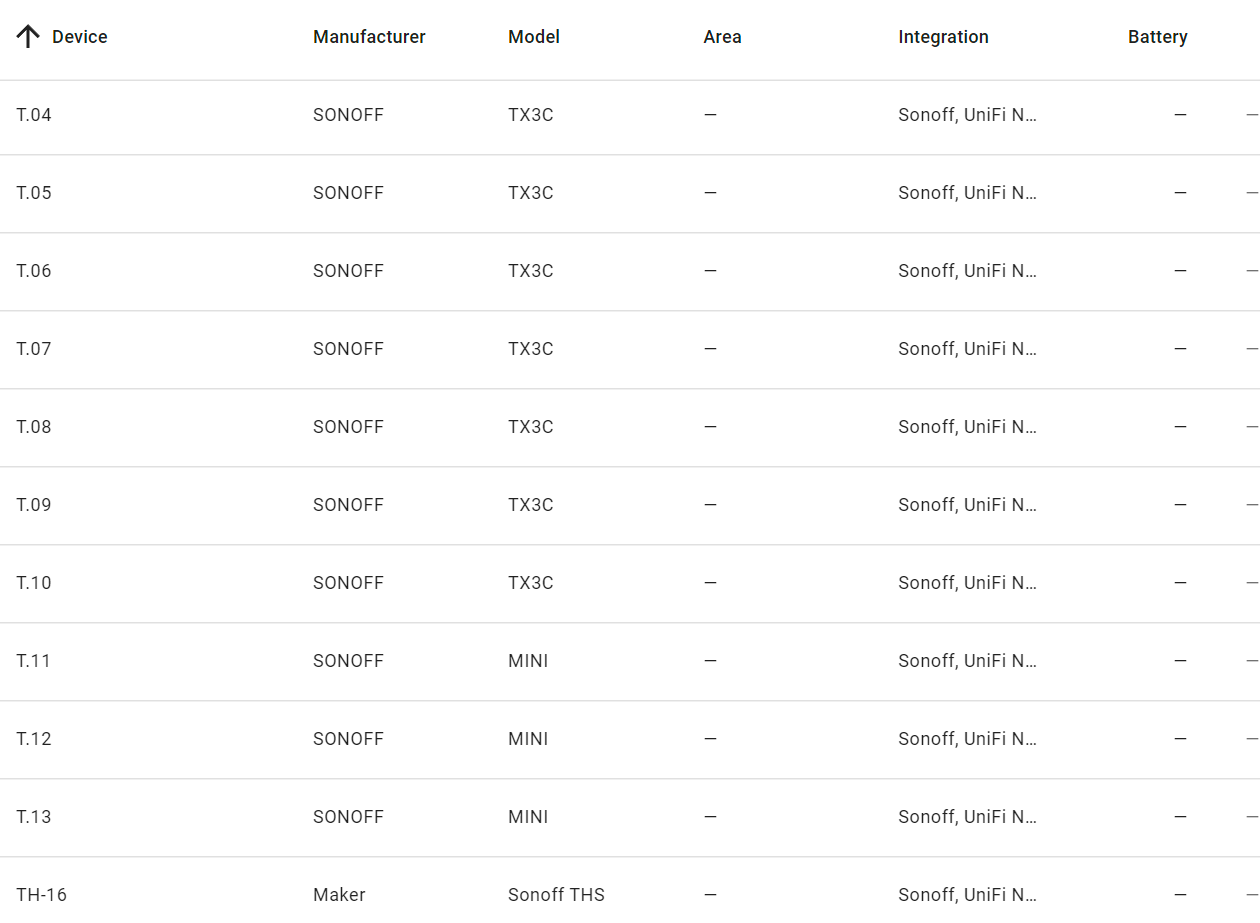Sort devices by Area column

tap(722, 37)
